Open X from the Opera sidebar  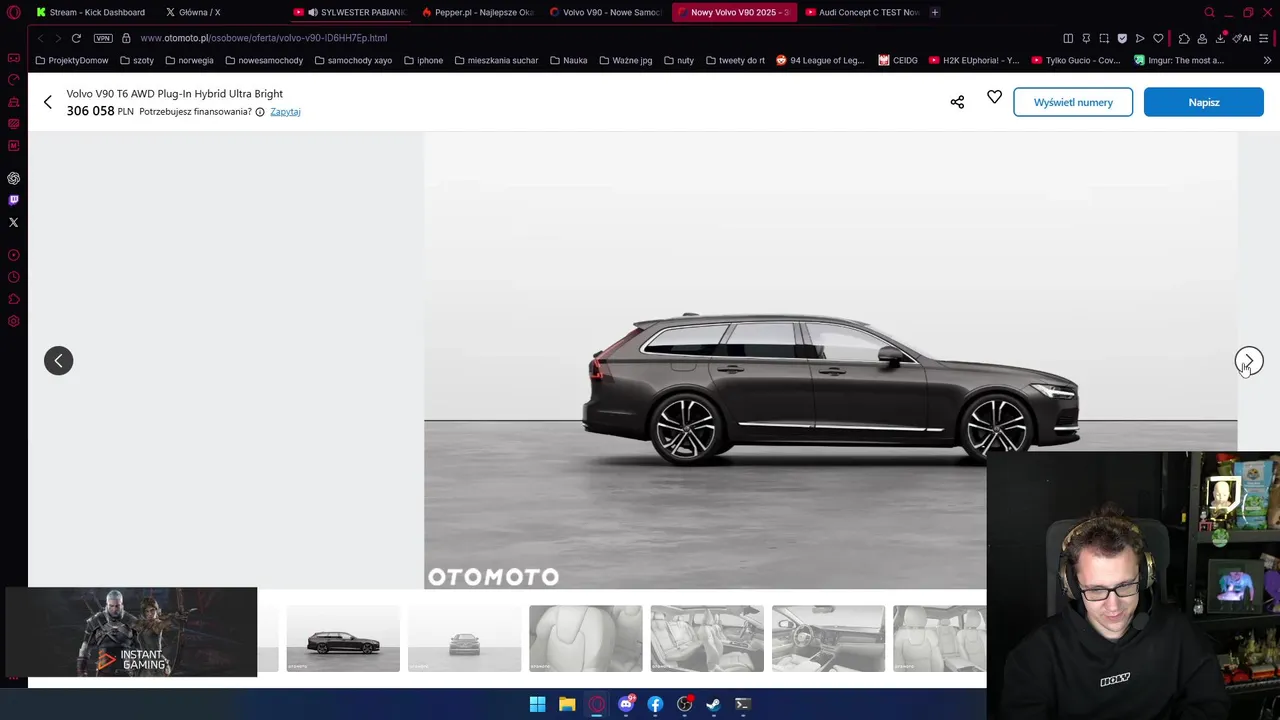pos(13,222)
